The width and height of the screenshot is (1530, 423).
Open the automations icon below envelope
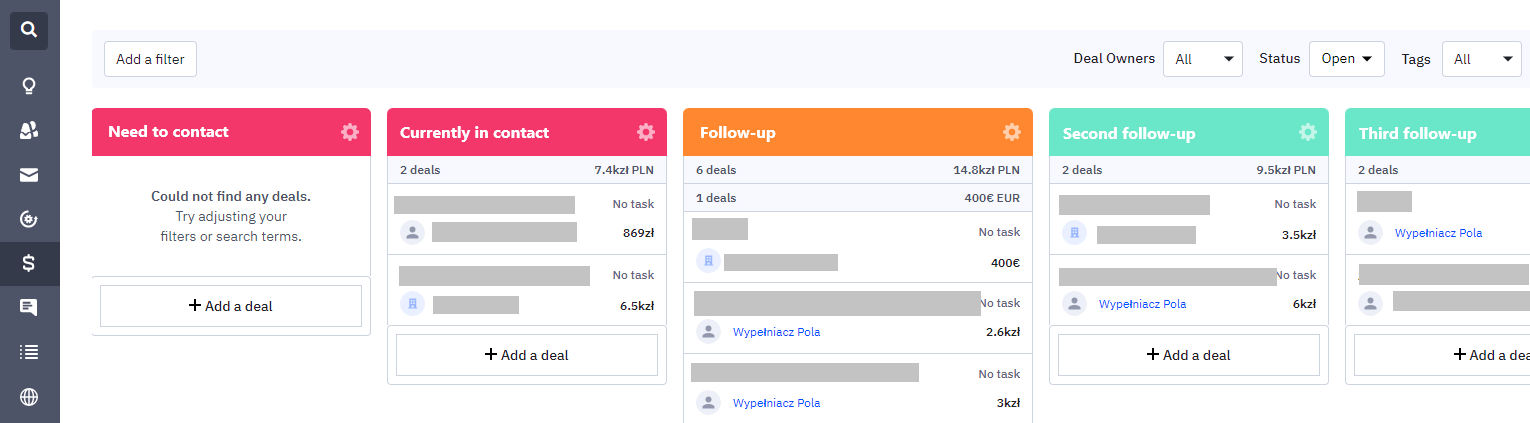[x=29, y=220]
